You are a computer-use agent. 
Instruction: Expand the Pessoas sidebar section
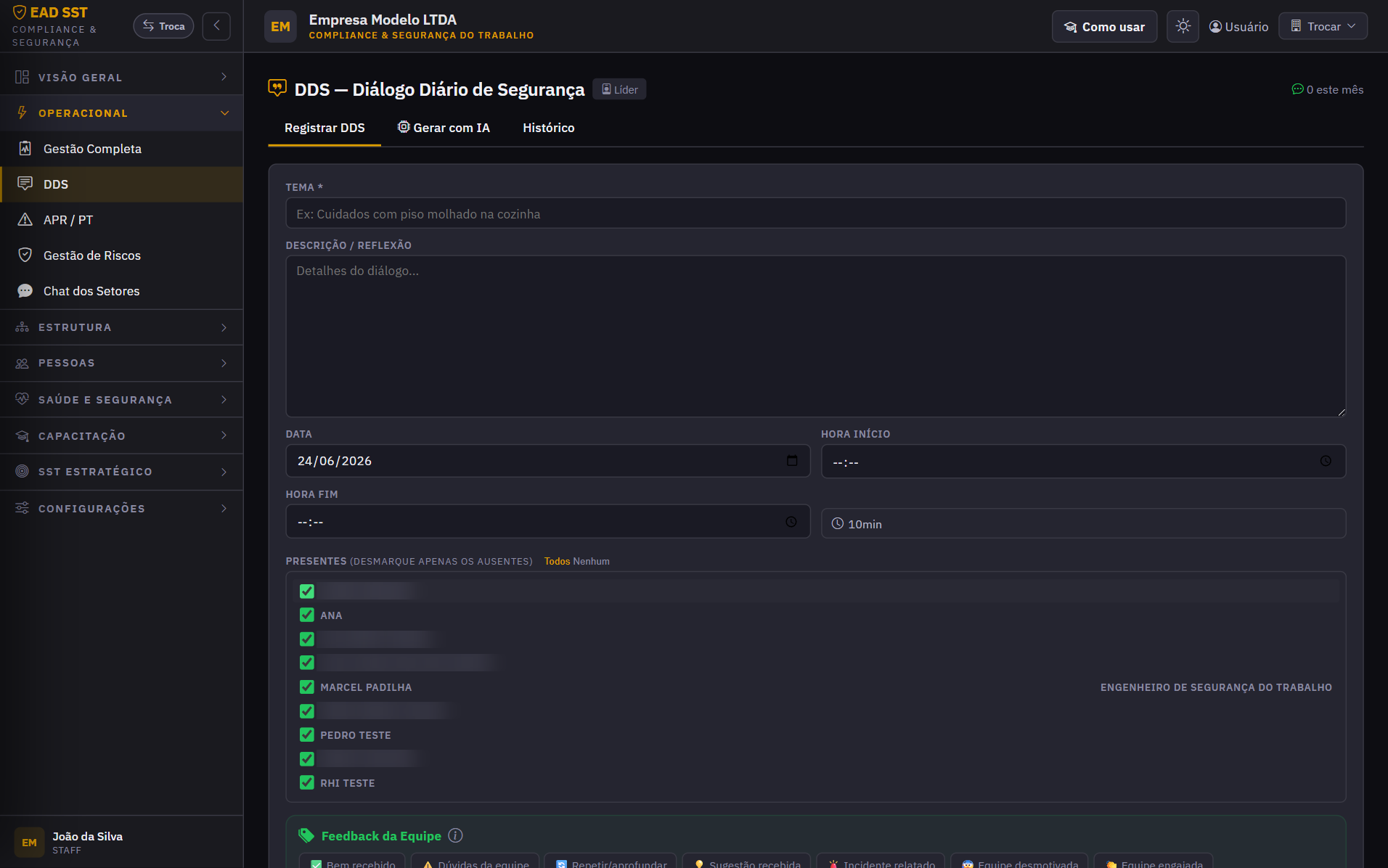(121, 363)
